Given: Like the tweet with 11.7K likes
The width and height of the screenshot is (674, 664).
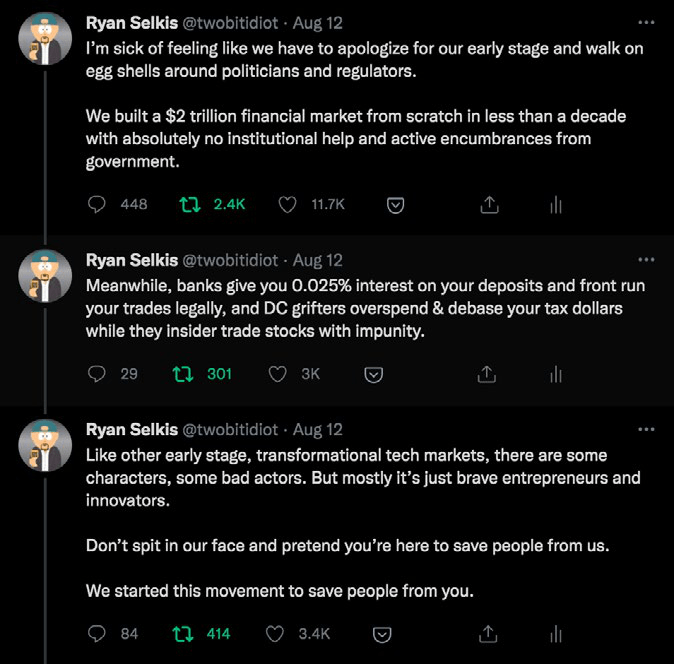Looking at the screenshot, I should [288, 204].
